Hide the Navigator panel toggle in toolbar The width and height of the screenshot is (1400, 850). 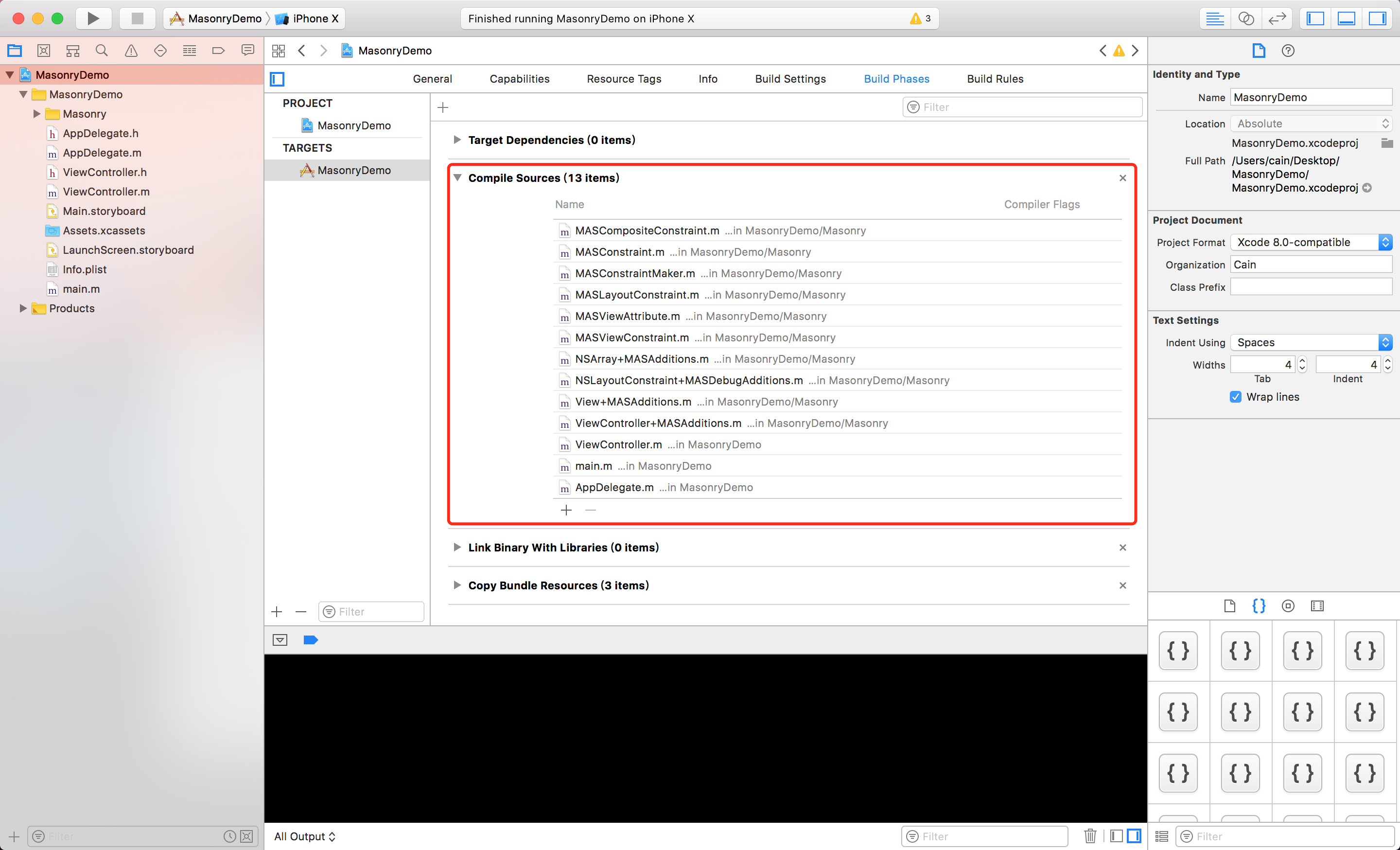coord(1315,18)
